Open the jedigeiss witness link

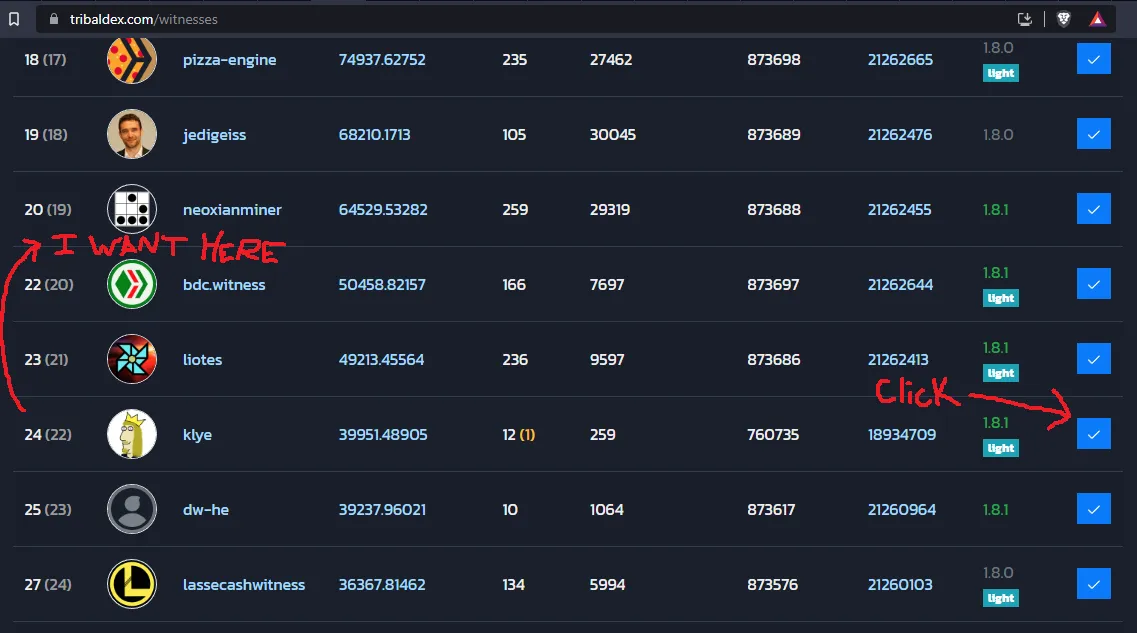[x=214, y=135]
